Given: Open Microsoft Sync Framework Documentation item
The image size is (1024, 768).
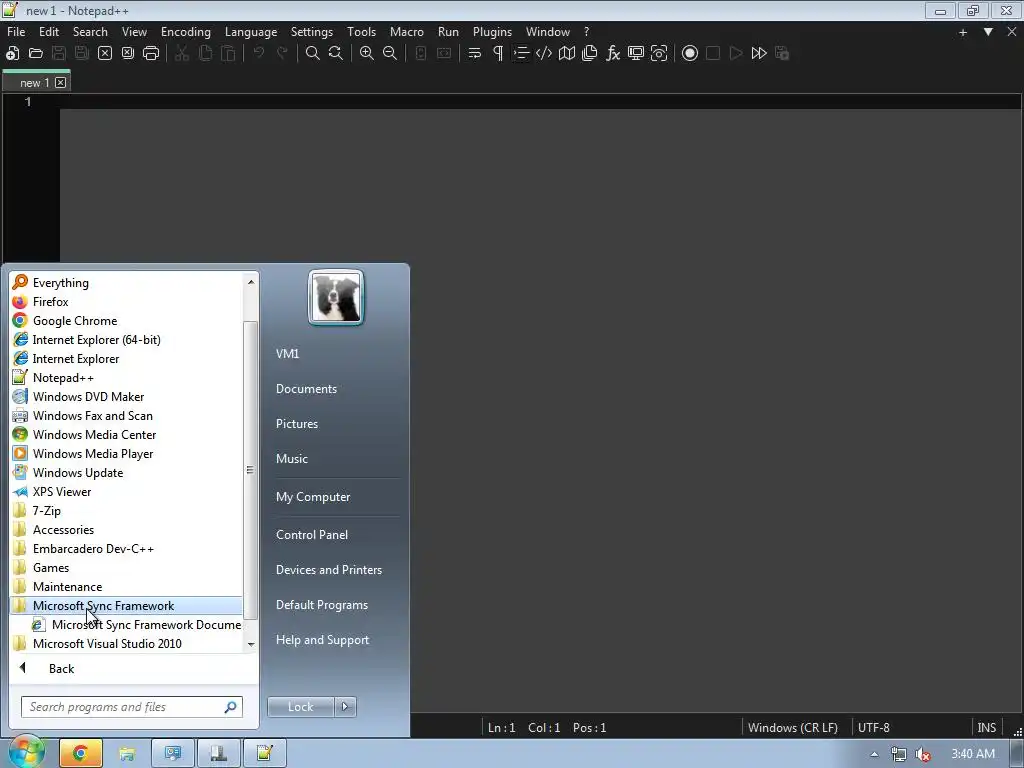Looking at the screenshot, I should point(137,624).
